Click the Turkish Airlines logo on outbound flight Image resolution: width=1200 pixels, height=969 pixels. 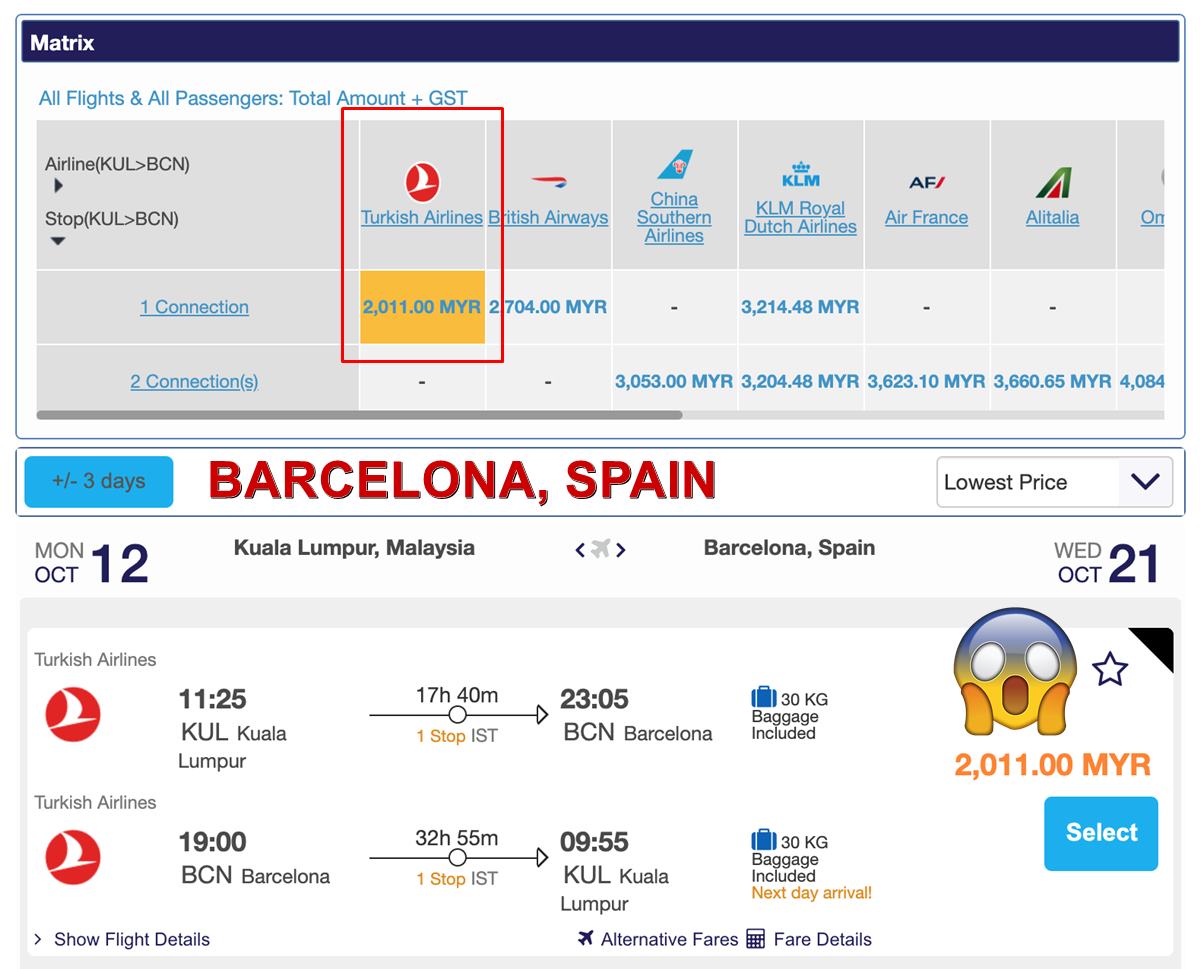pos(73,714)
